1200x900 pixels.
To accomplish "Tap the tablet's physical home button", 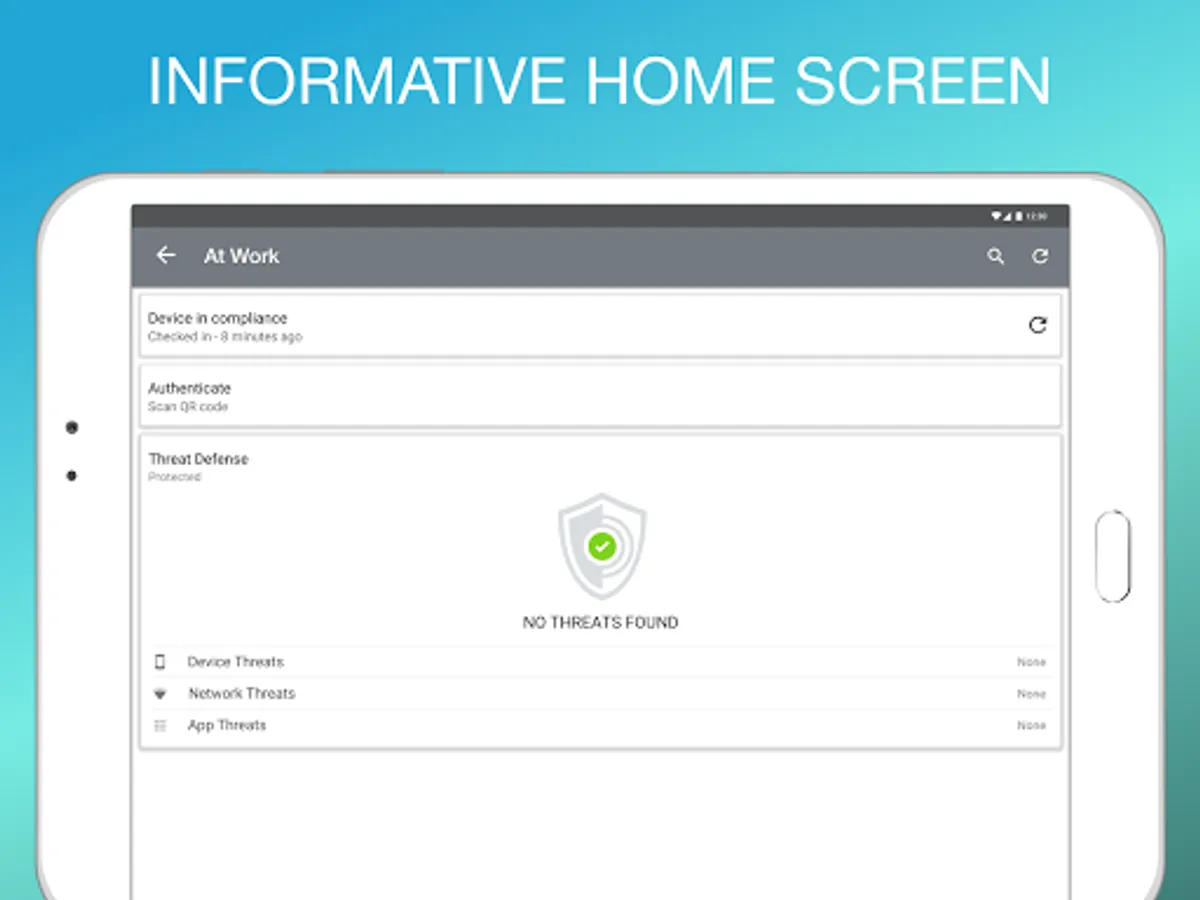I will tap(1113, 557).
